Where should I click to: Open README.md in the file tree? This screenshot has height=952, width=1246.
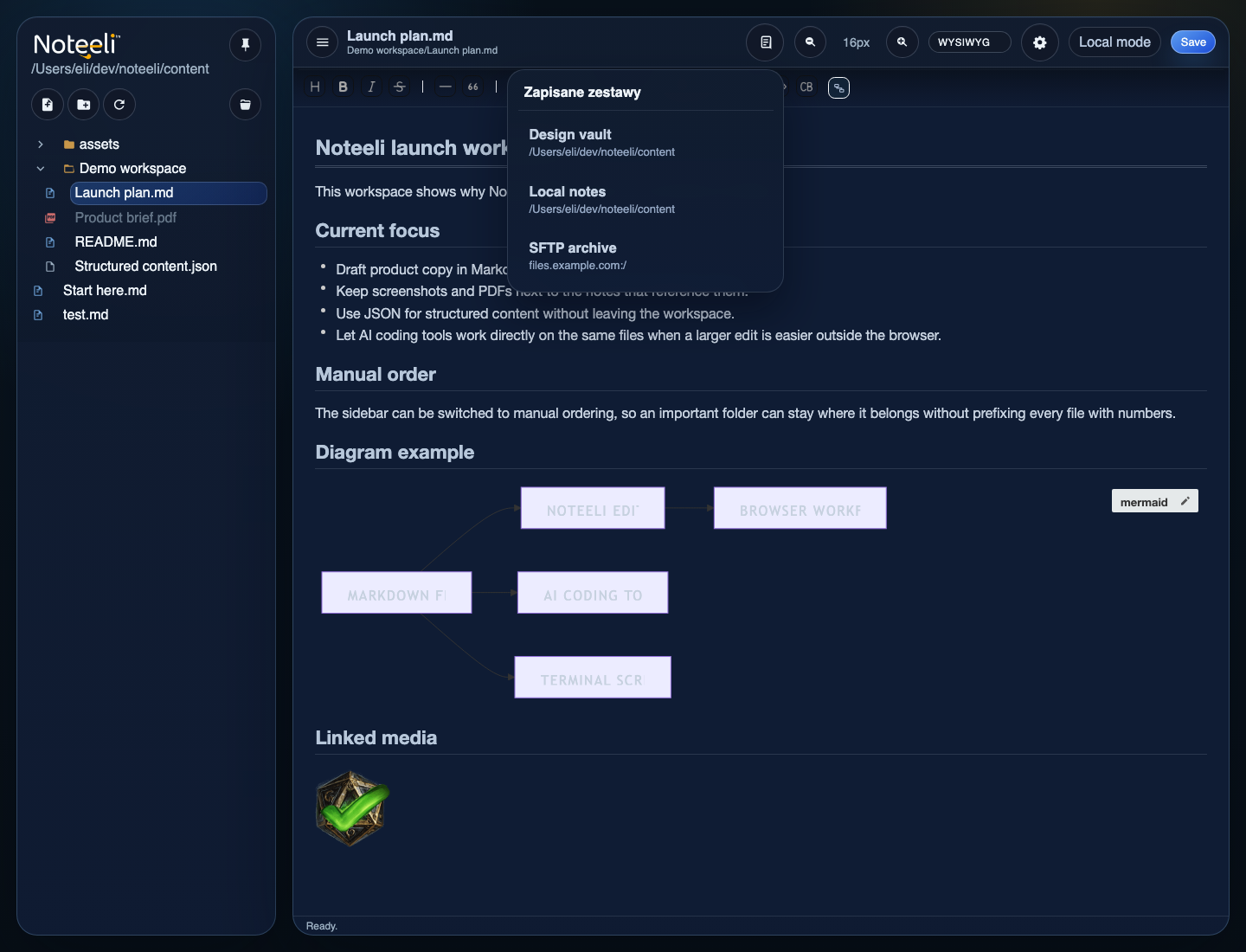coord(116,242)
